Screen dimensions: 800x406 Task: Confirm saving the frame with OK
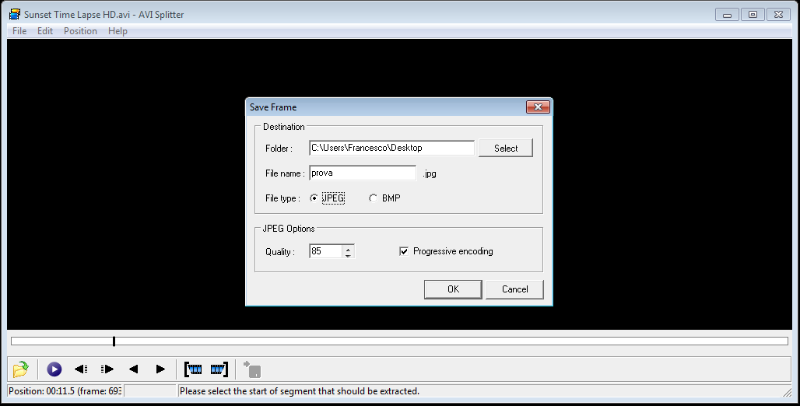[x=452, y=289]
